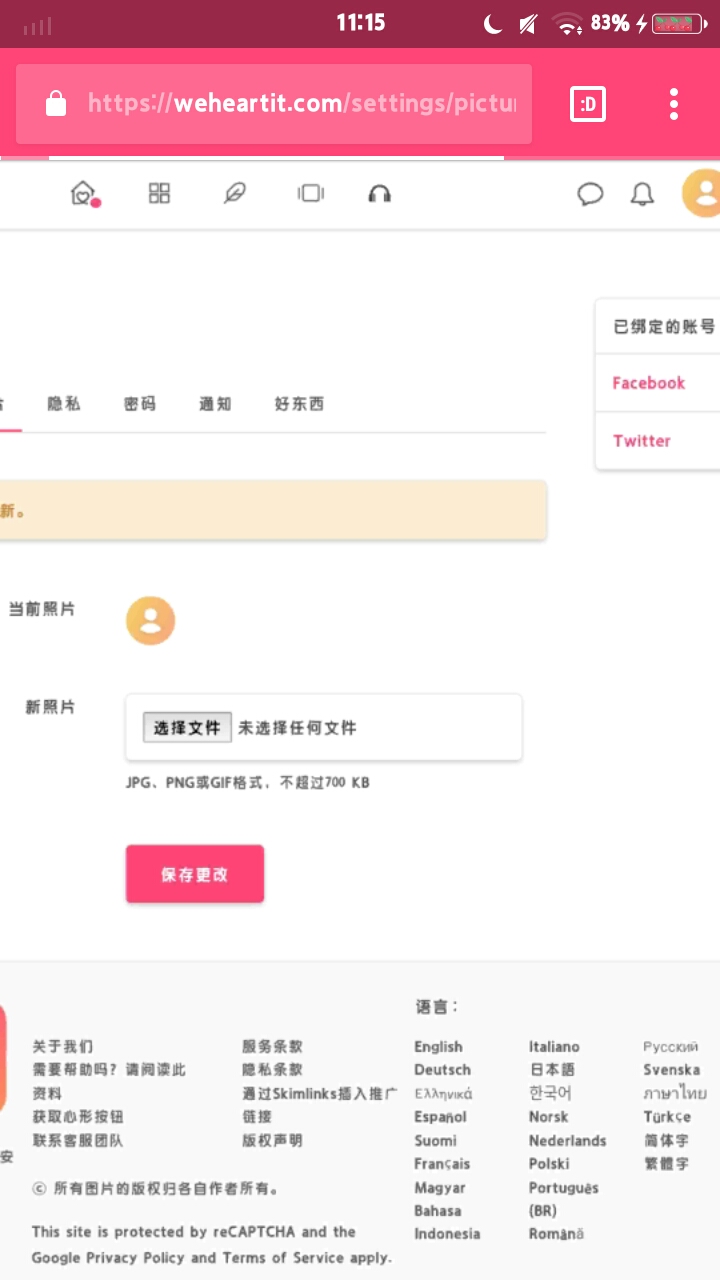The height and width of the screenshot is (1280, 720).
Task: Open the browser tab switcher button
Action: click(588, 104)
